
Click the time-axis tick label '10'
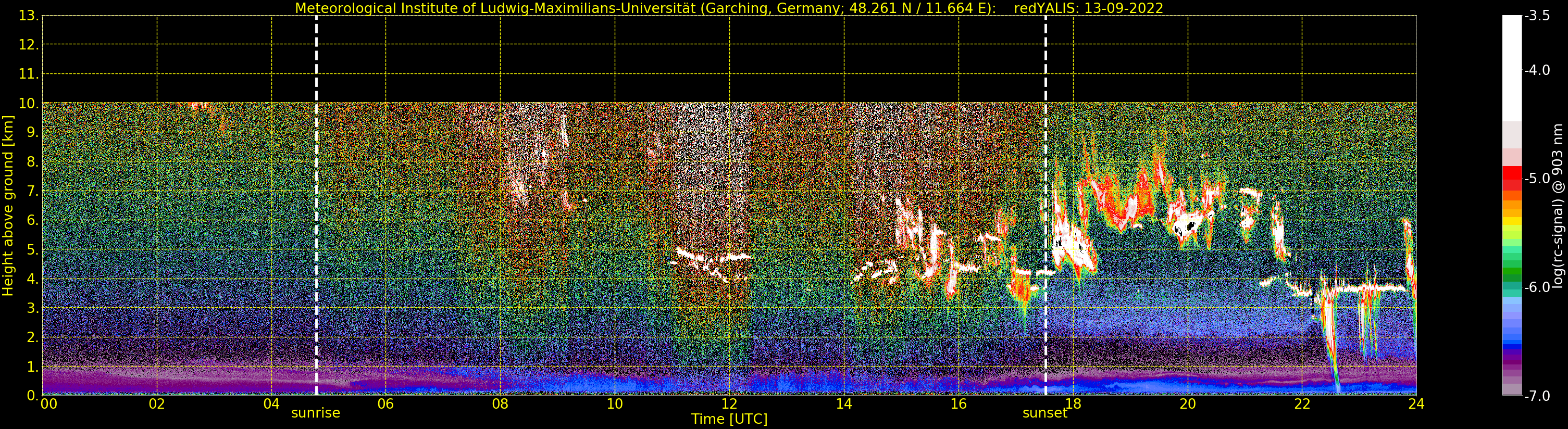615,404
